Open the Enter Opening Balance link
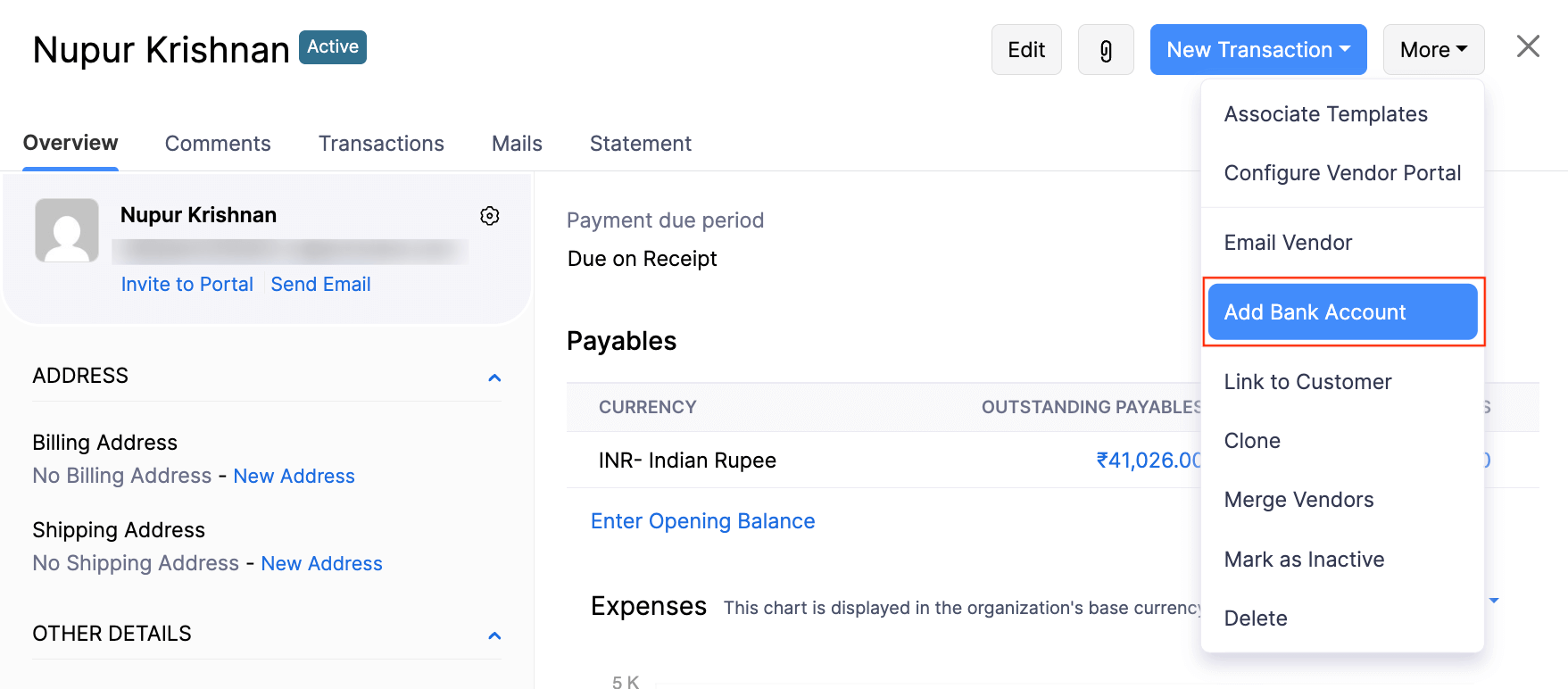The height and width of the screenshot is (689, 1568). point(702,521)
